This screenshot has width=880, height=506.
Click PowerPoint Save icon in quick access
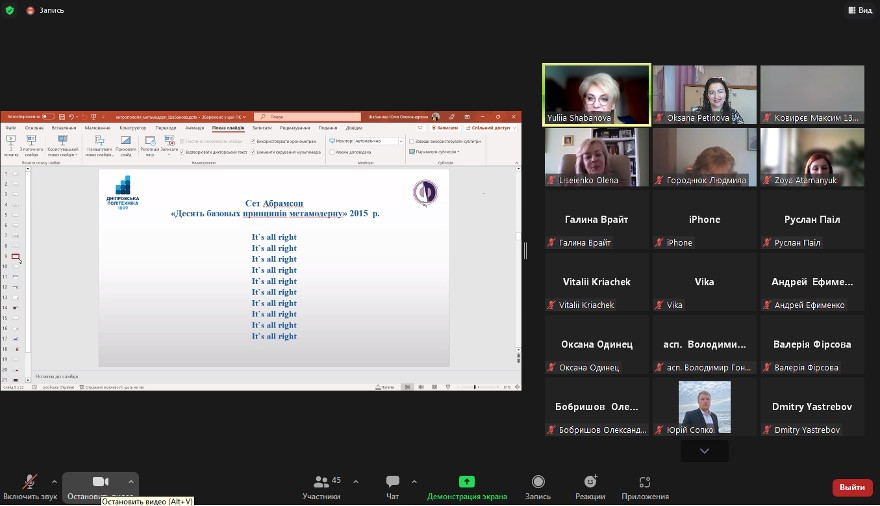pos(62,117)
